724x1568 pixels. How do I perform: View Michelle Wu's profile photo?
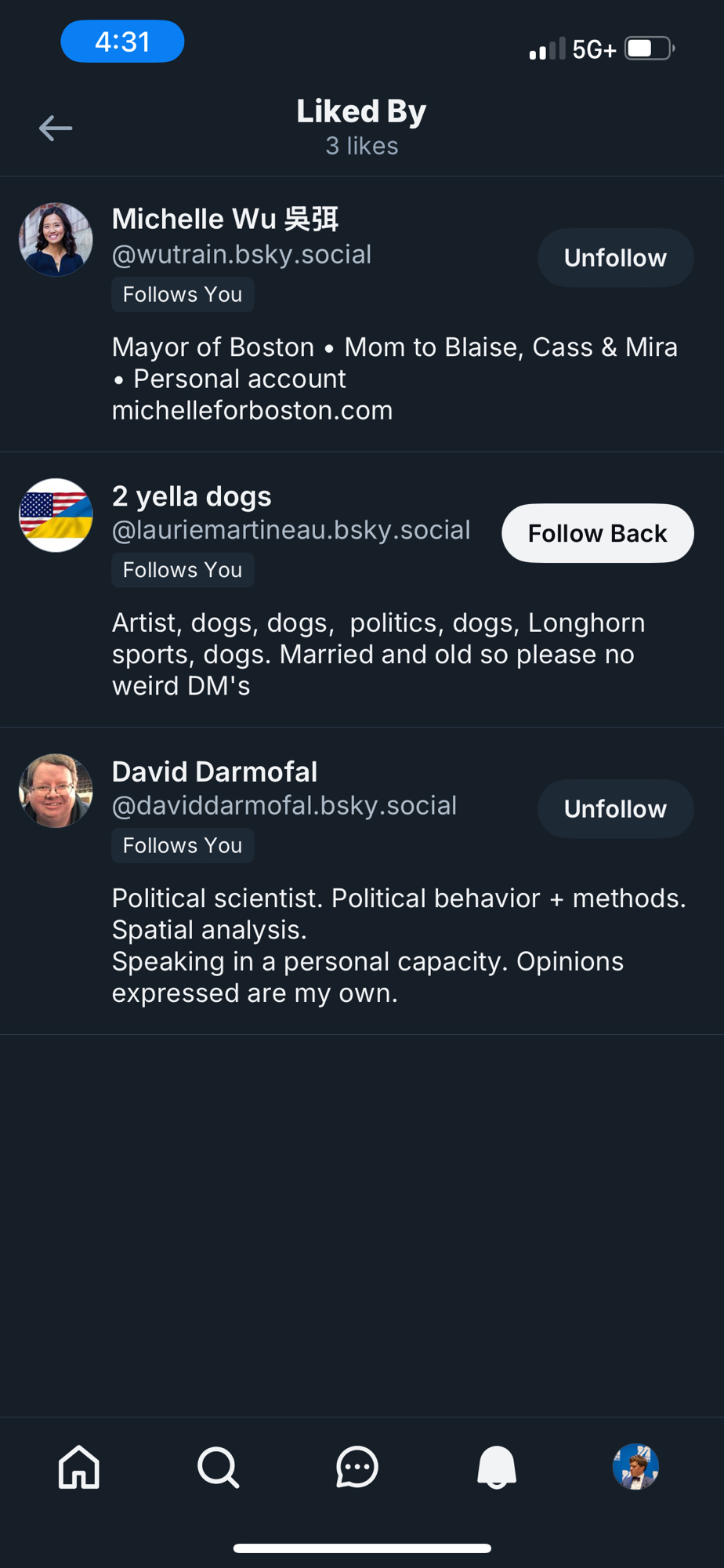[56, 240]
